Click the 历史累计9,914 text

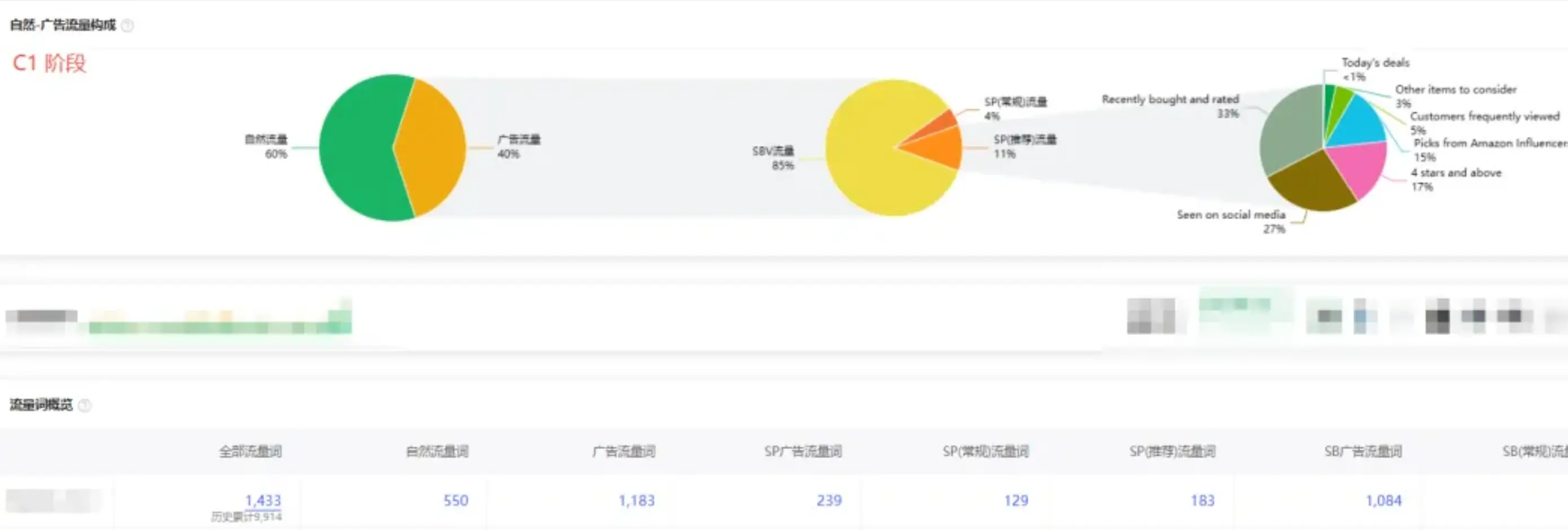click(x=247, y=517)
